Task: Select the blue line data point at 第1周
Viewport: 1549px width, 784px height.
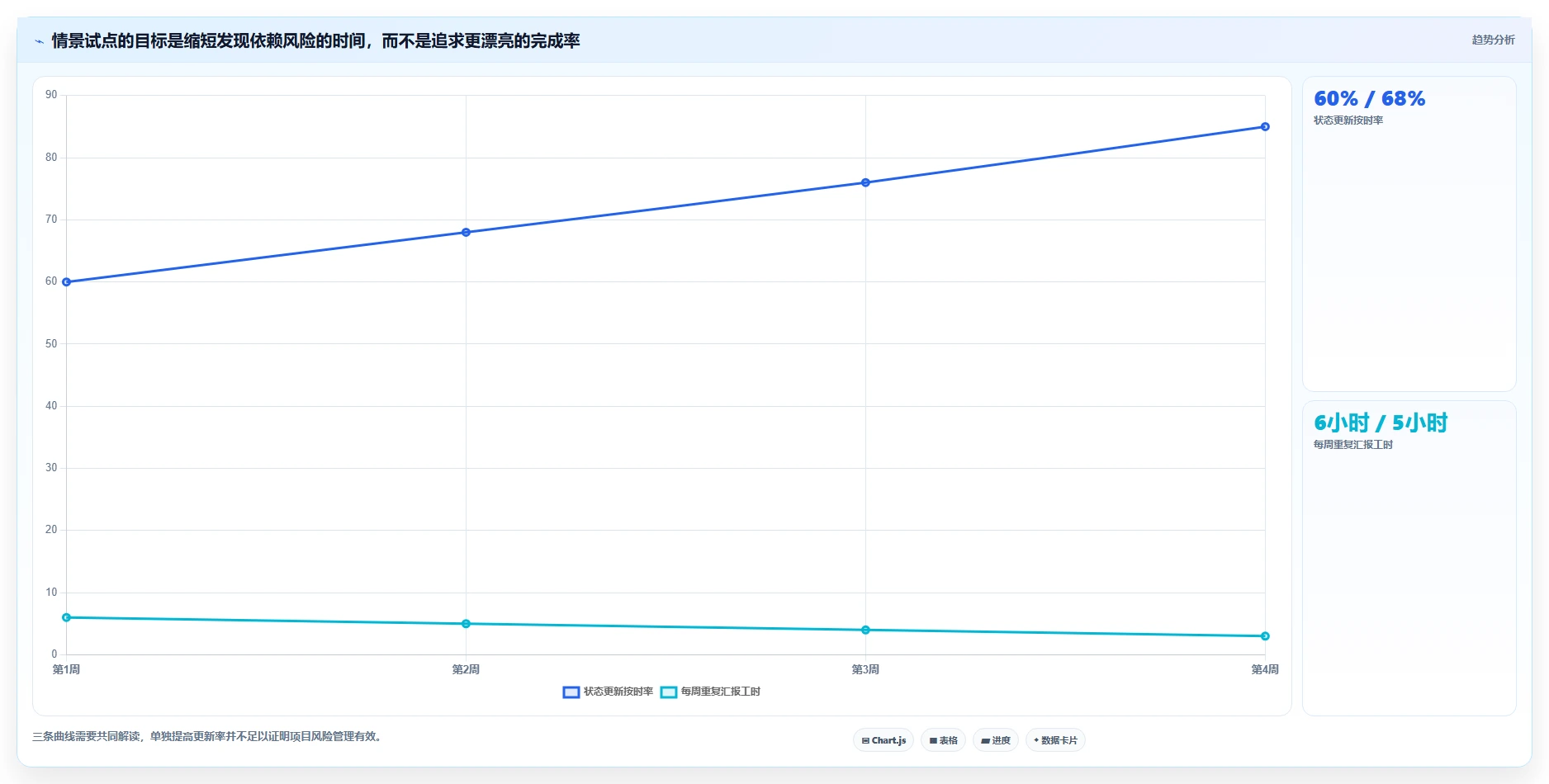Action: (x=67, y=282)
